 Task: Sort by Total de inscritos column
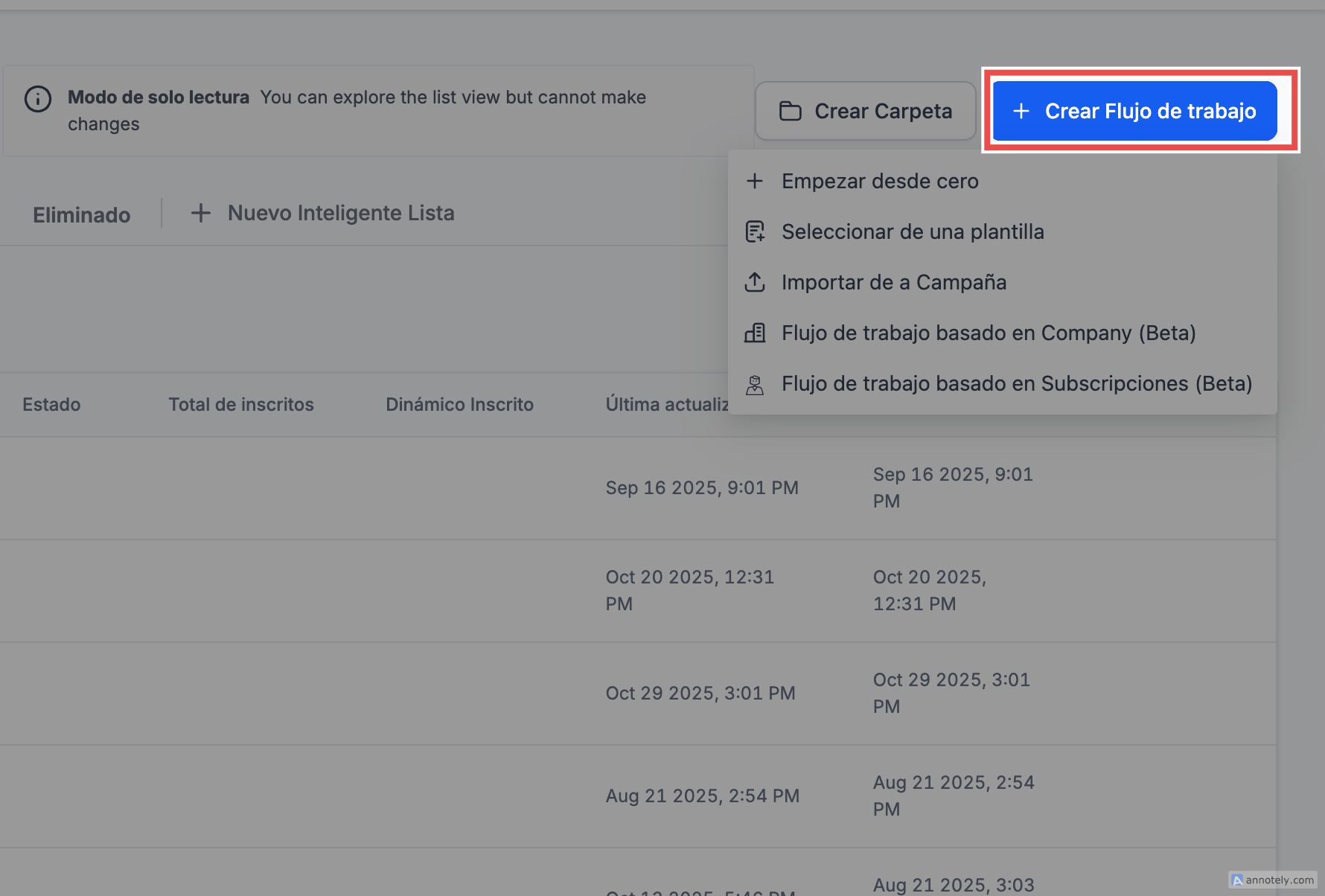[x=240, y=404]
